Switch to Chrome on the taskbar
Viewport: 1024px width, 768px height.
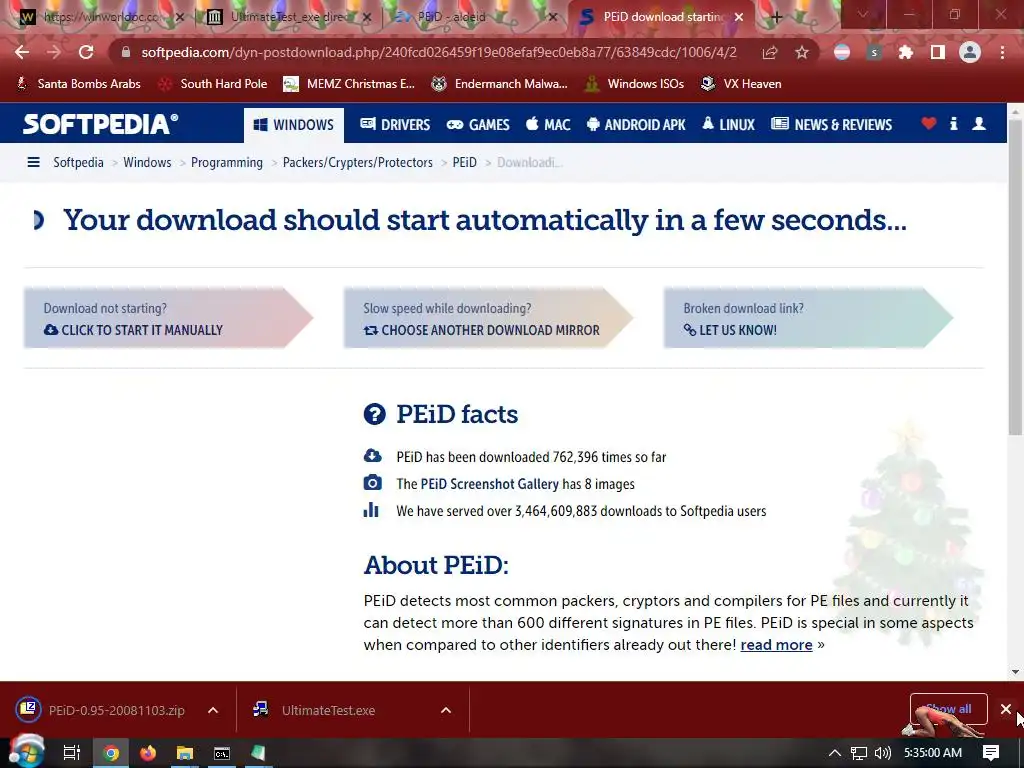coord(111,753)
